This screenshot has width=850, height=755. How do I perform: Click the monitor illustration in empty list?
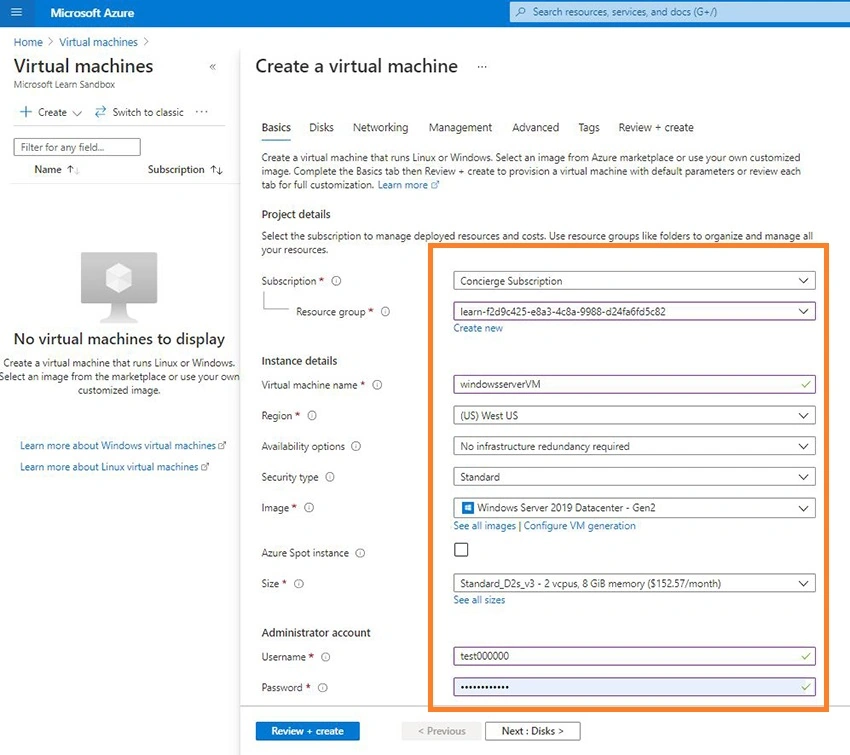pos(119,287)
